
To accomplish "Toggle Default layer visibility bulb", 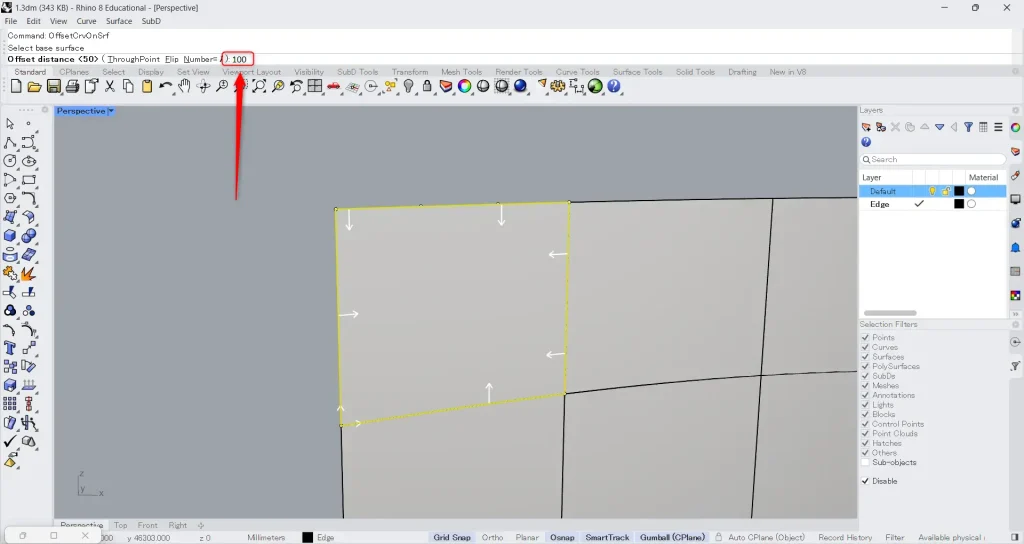I will pyautogui.click(x=932, y=191).
